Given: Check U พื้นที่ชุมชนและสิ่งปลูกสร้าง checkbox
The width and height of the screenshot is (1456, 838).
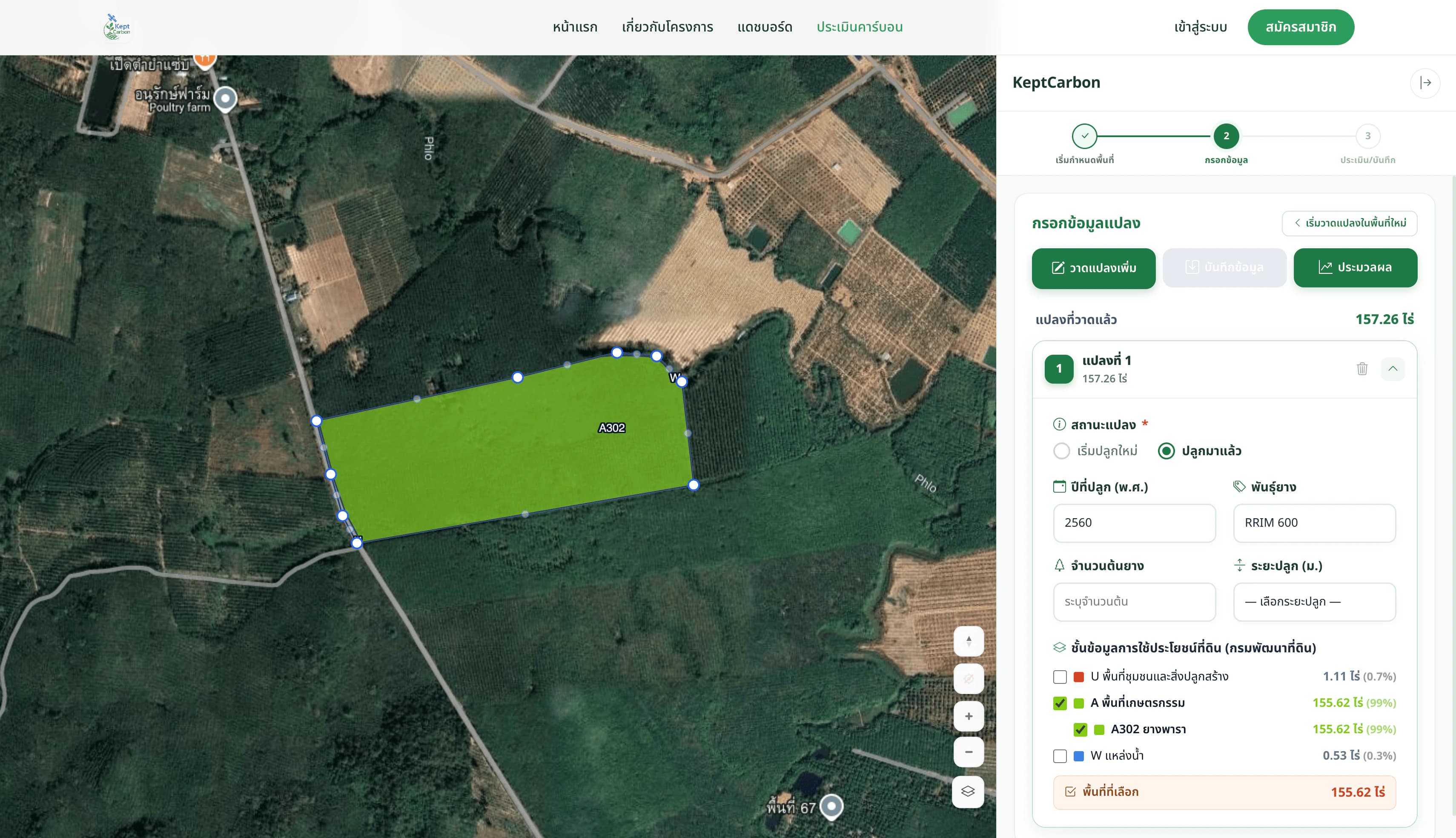Looking at the screenshot, I should coord(1060,677).
